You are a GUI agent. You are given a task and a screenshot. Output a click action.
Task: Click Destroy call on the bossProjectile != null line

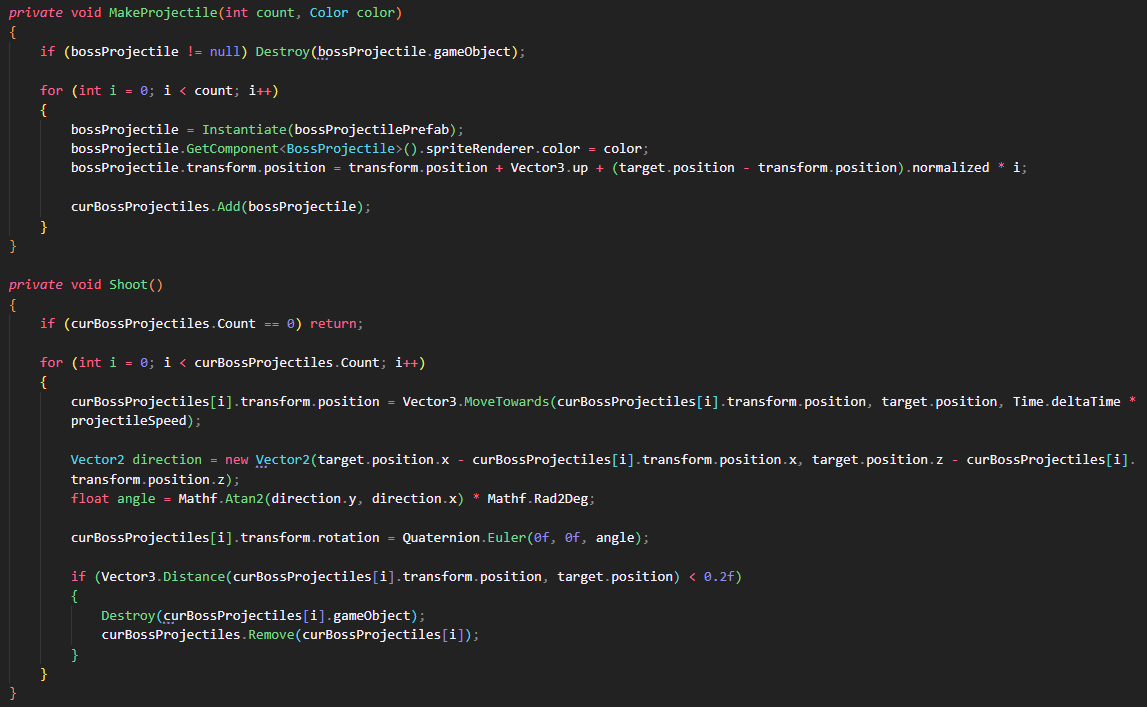click(282, 52)
